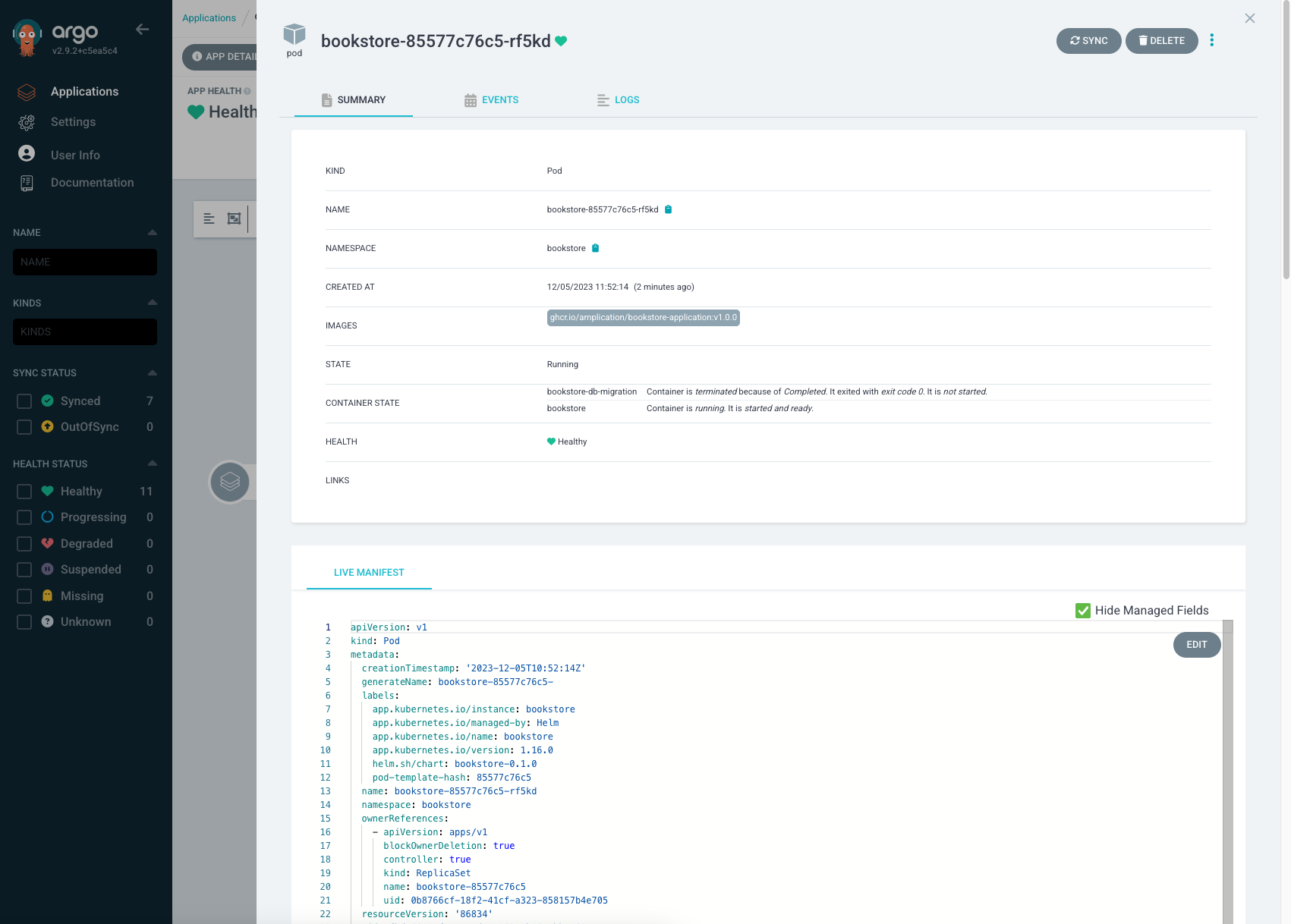The image size is (1291, 924).
Task: Open Documentation in the sidebar
Action: [x=92, y=183]
